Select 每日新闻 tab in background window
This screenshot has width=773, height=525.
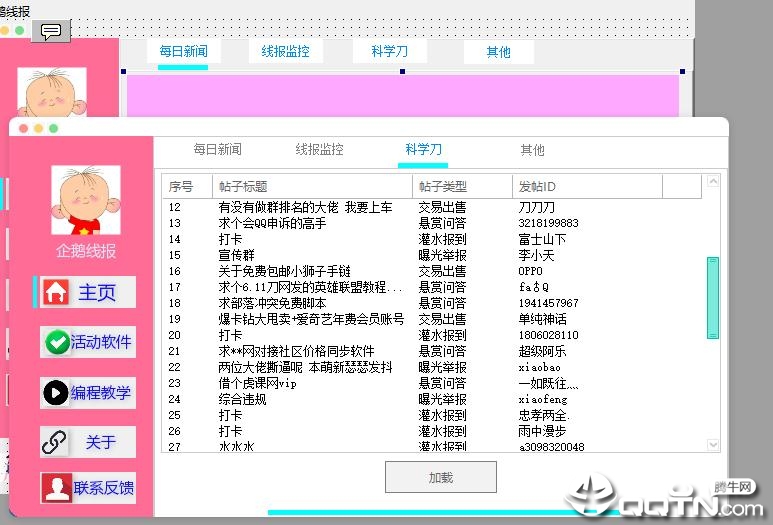coord(183,51)
